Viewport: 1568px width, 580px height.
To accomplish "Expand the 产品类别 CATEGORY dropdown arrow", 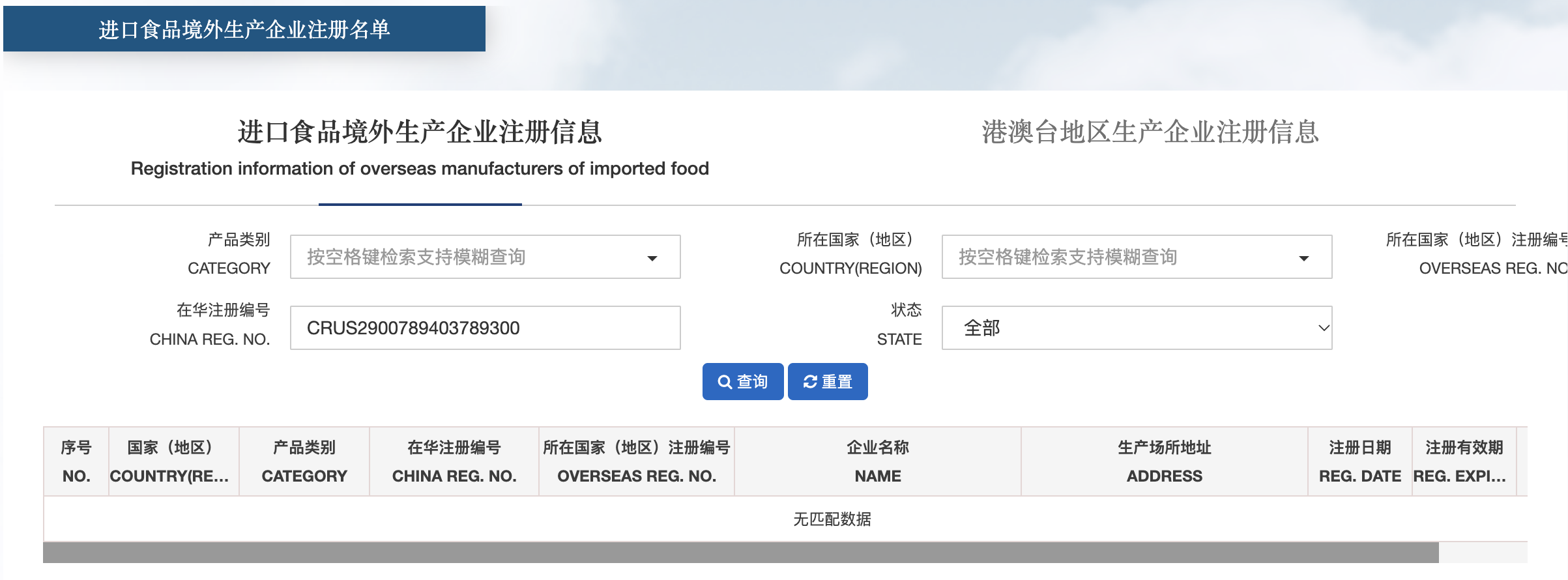I will [x=652, y=258].
